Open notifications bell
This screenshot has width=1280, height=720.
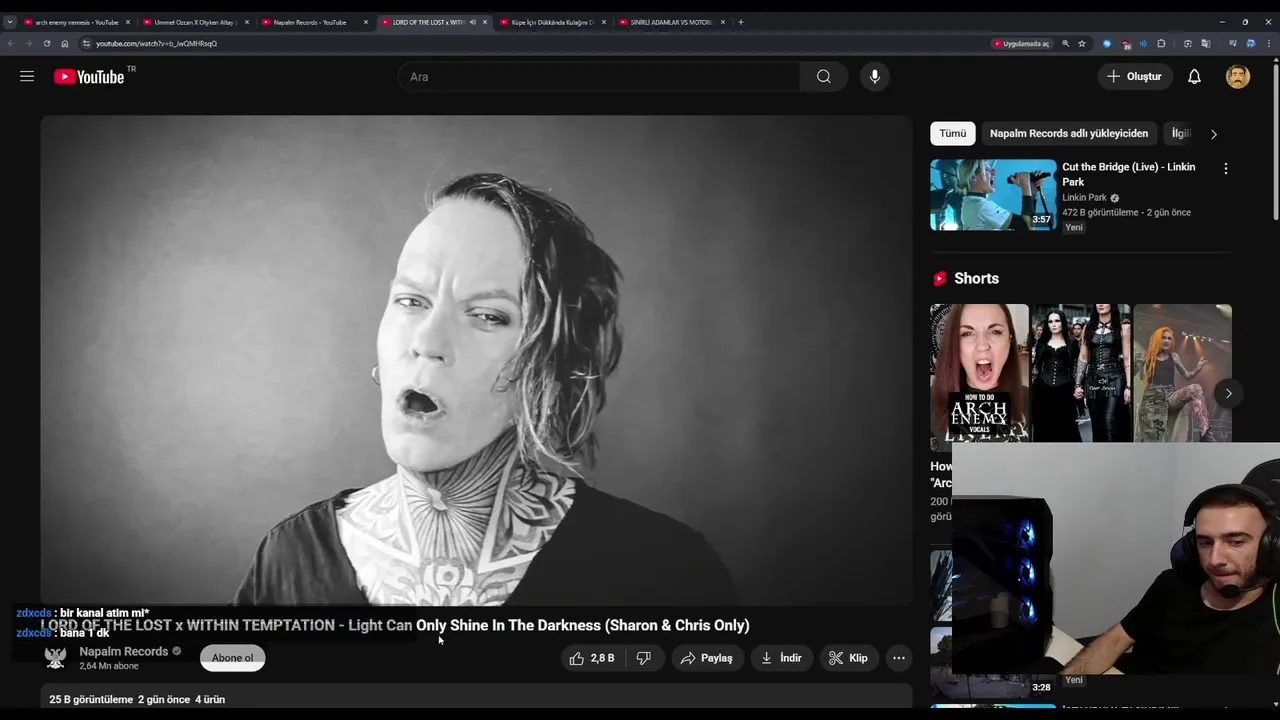(1194, 76)
